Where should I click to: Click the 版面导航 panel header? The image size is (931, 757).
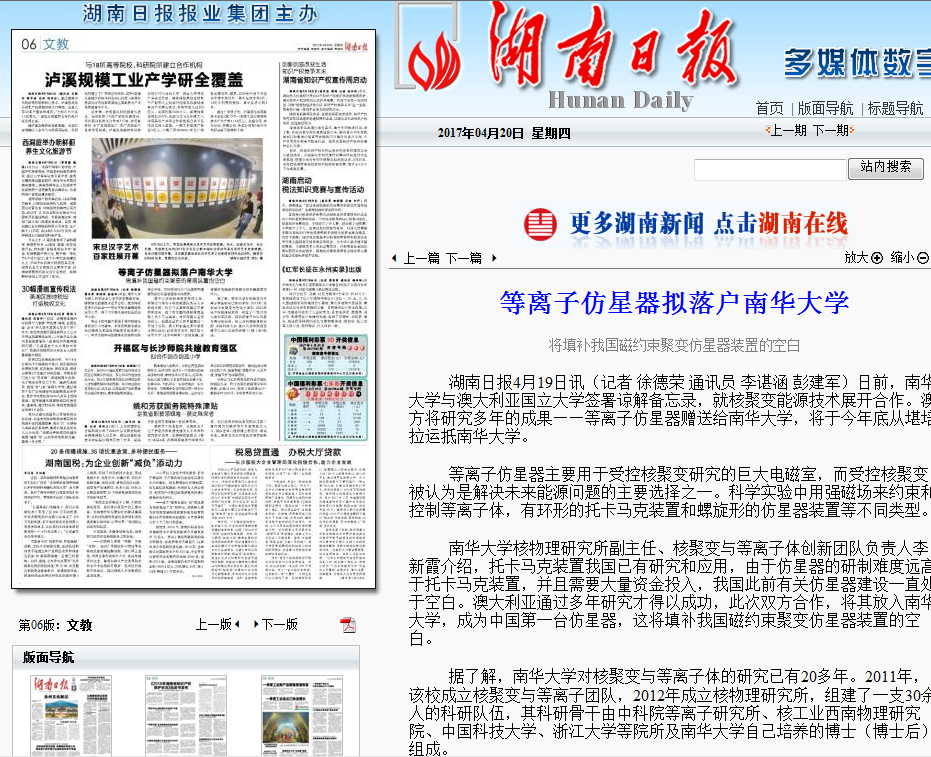click(186, 657)
